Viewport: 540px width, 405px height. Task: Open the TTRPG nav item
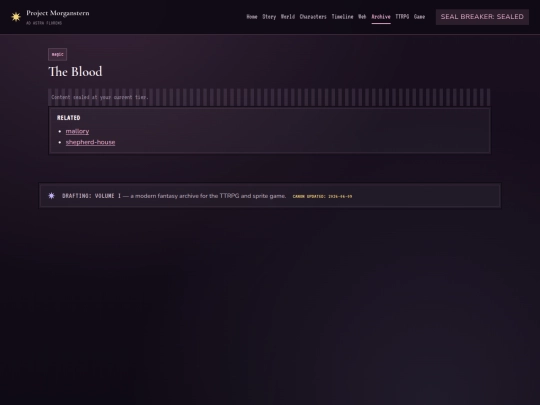click(x=402, y=17)
